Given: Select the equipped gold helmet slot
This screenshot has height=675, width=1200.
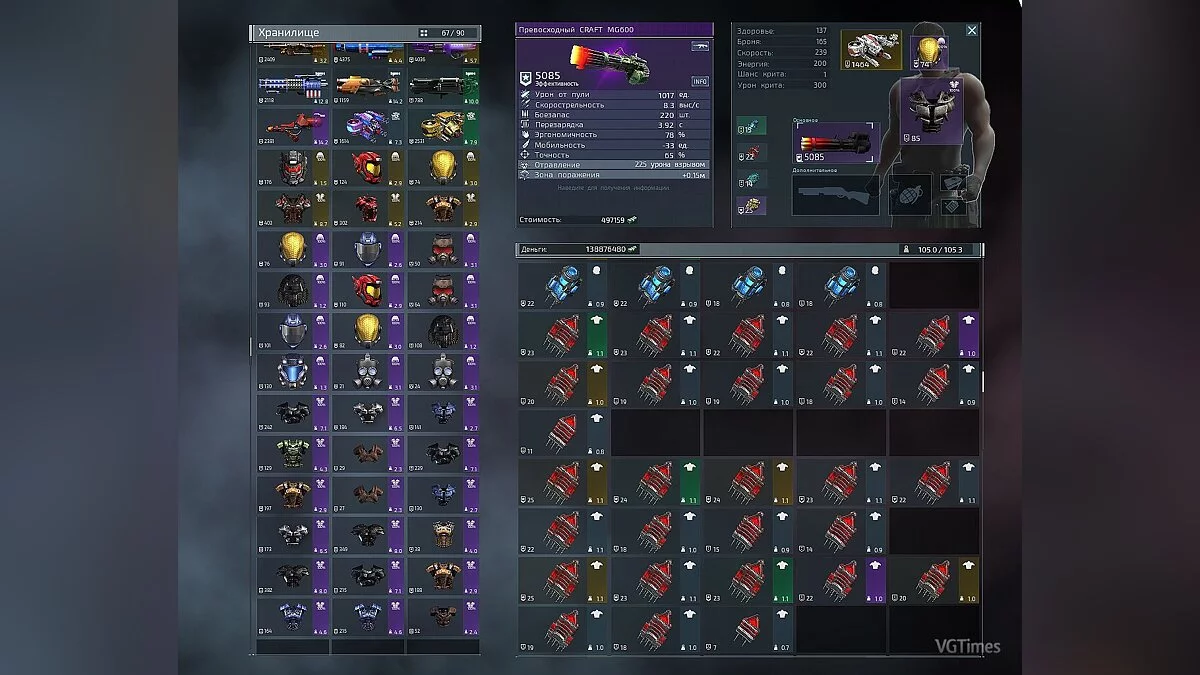Looking at the screenshot, I should tap(925, 49).
